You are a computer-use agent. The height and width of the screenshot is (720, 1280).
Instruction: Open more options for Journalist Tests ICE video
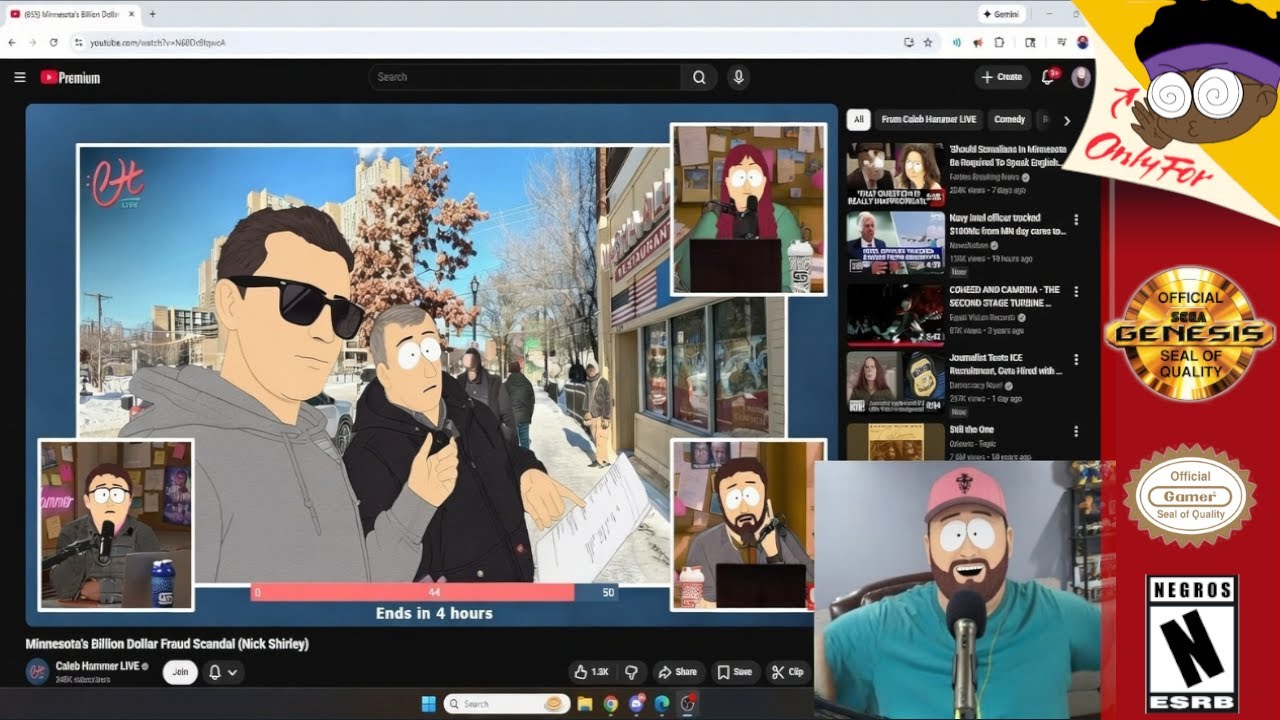(1076, 360)
